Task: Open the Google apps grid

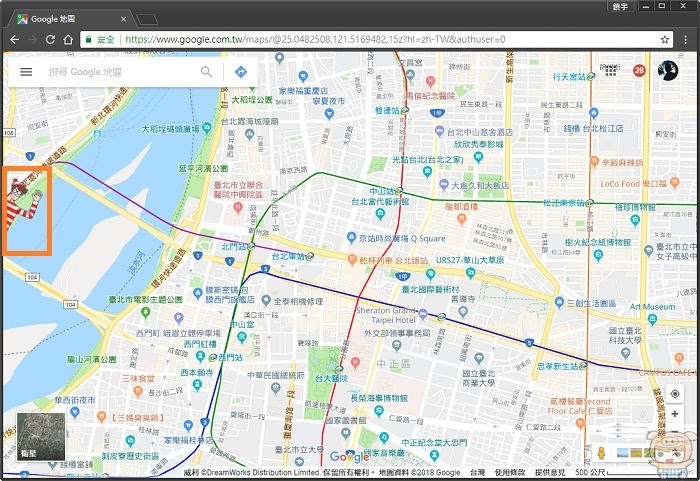Action: (610, 70)
